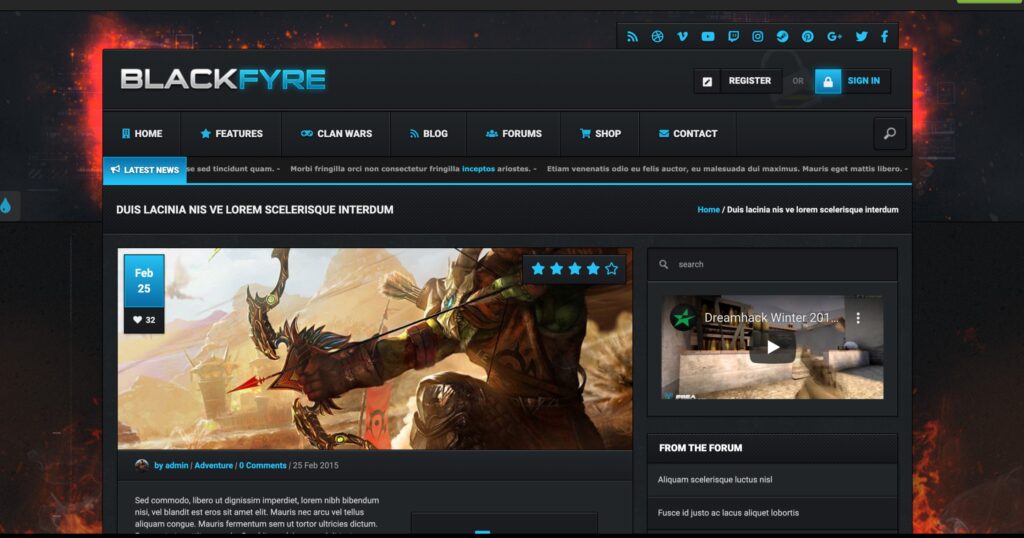
Task: Open the Facebook social icon
Action: pos(884,37)
